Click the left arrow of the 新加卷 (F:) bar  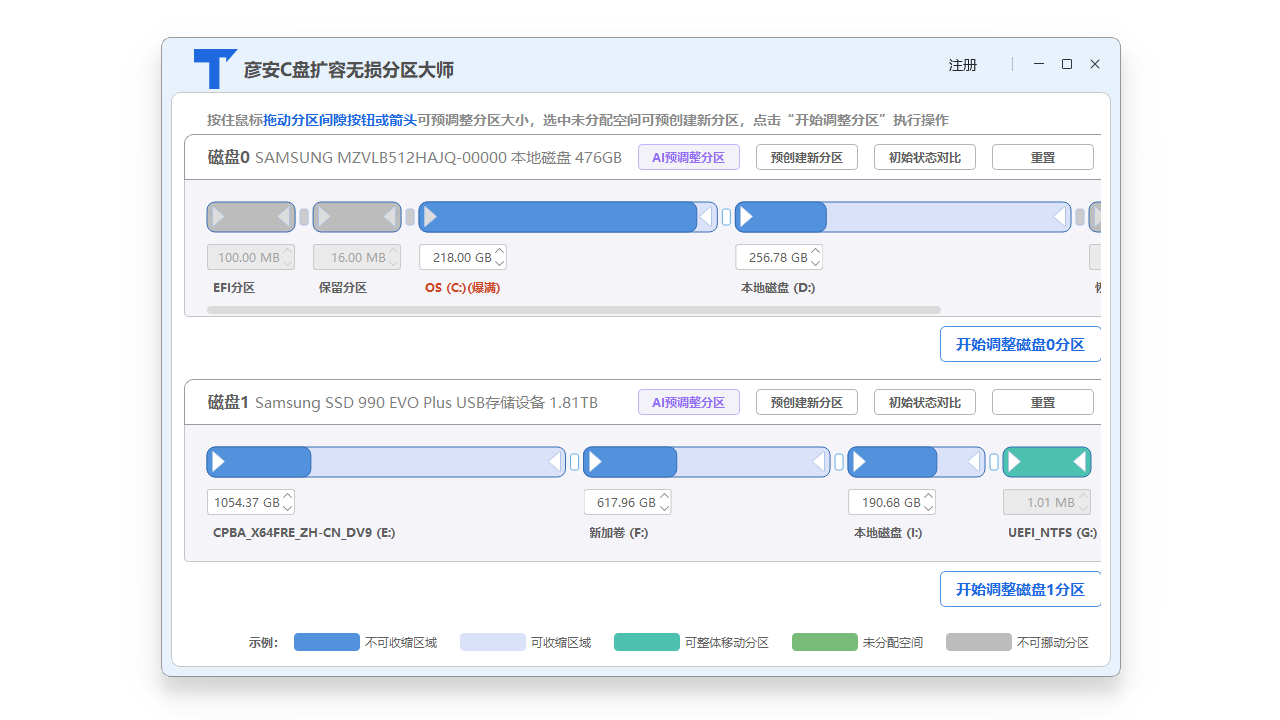click(x=595, y=461)
